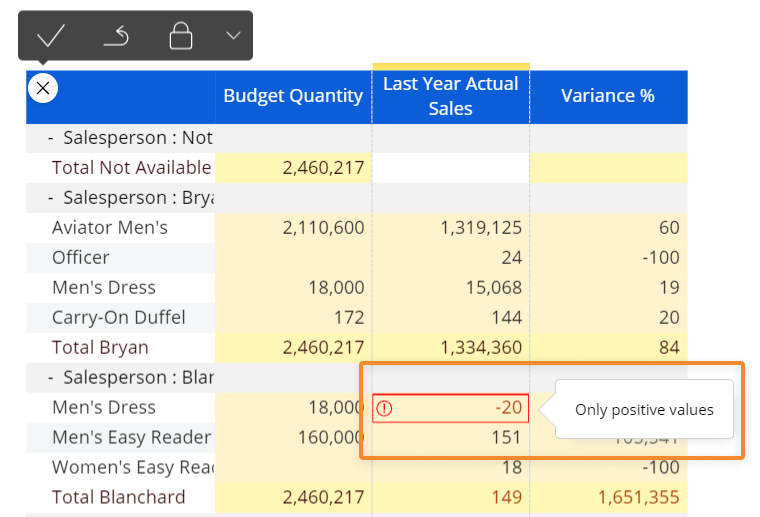Click the Aviator Men's row label
760x517 pixels.
(110, 228)
